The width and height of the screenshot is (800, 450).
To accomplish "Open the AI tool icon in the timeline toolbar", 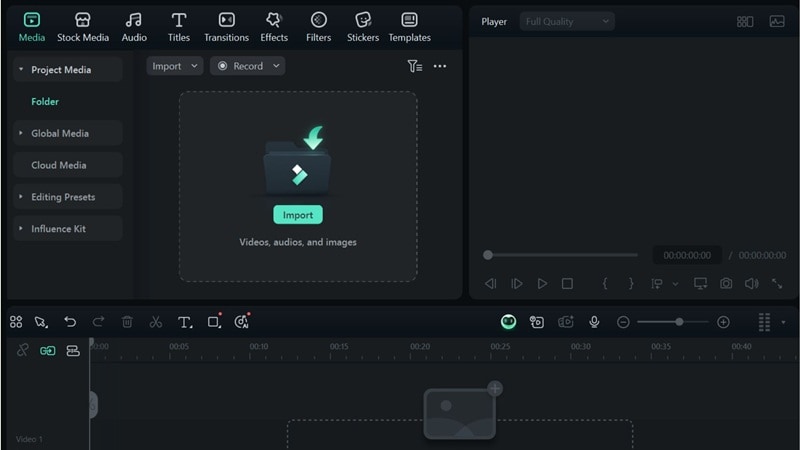I will (242, 321).
